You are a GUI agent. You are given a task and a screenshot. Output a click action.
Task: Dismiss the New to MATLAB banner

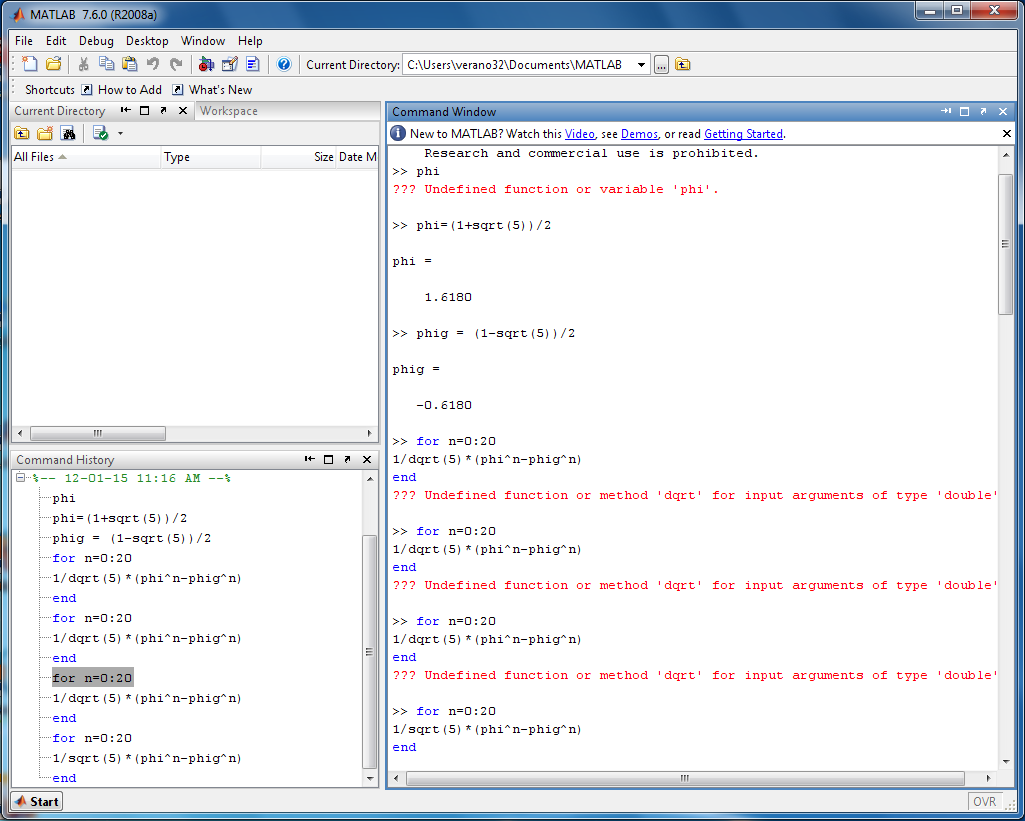point(1006,133)
